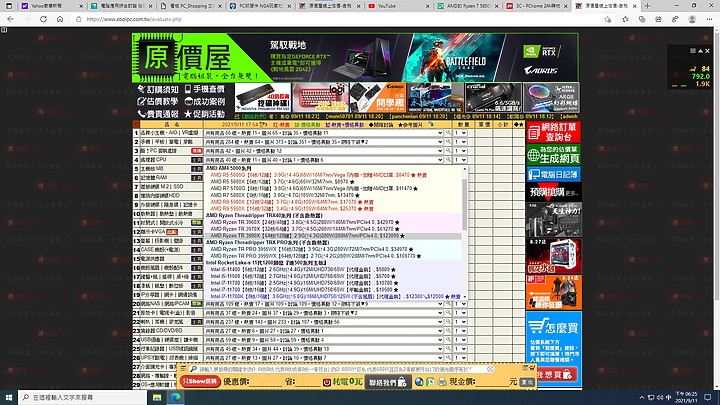Click the 重估 reset estimate button
This screenshot has height=405, width=720.
click(527, 382)
